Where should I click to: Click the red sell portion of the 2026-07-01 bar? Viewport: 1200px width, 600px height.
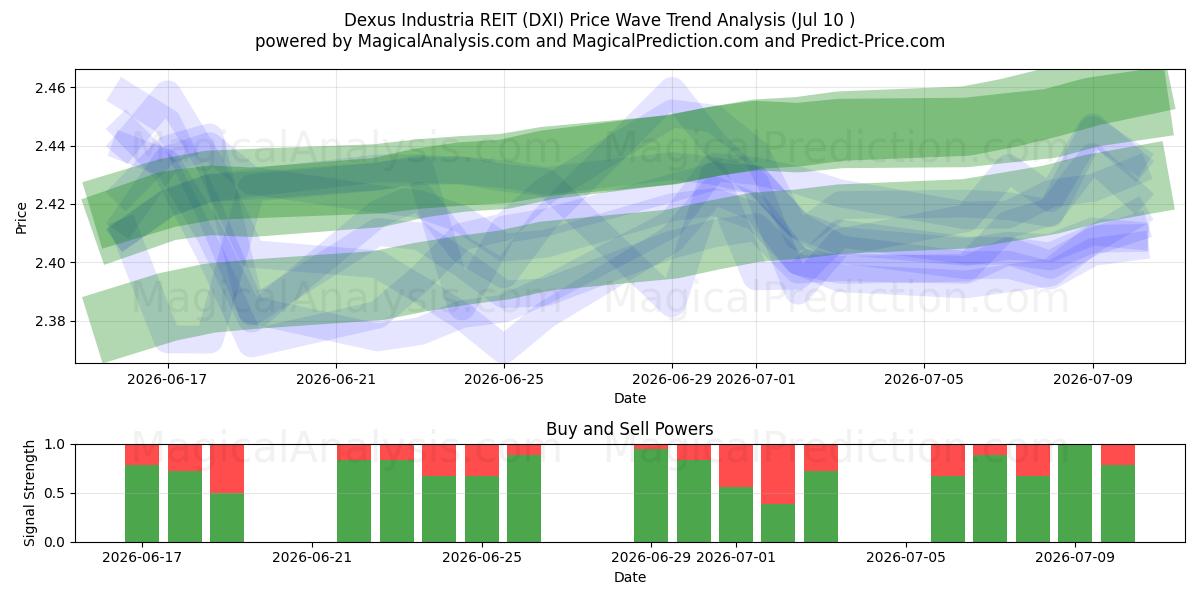point(736,465)
